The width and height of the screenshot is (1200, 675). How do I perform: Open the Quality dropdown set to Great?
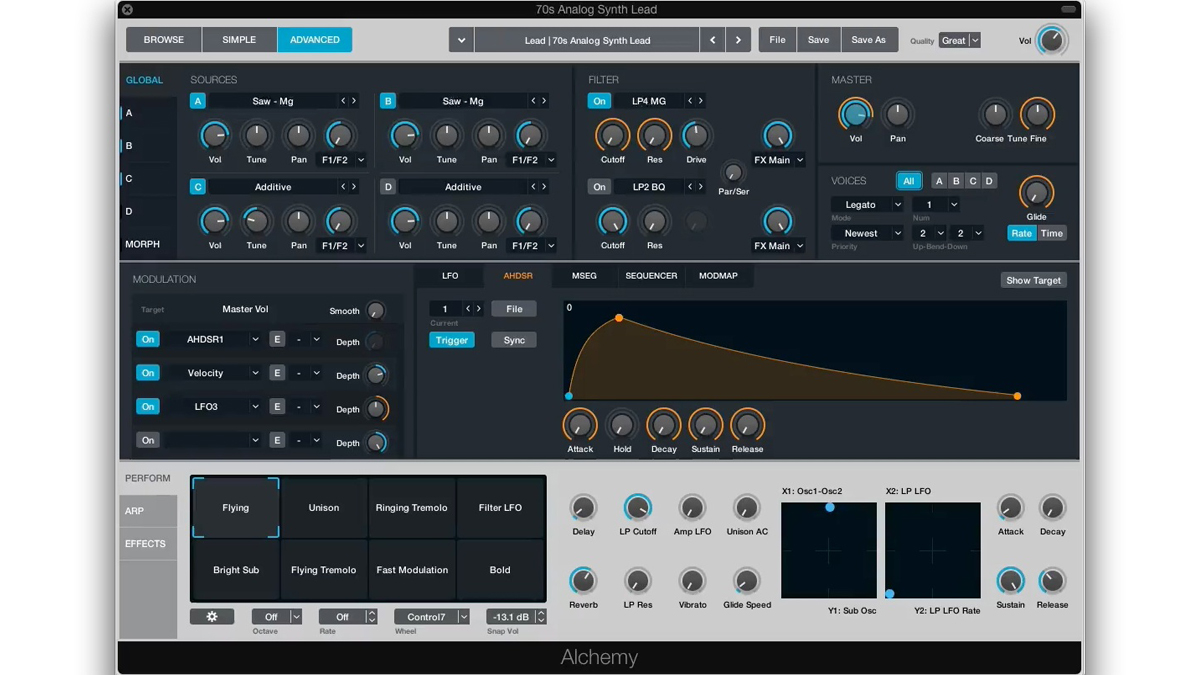point(960,41)
